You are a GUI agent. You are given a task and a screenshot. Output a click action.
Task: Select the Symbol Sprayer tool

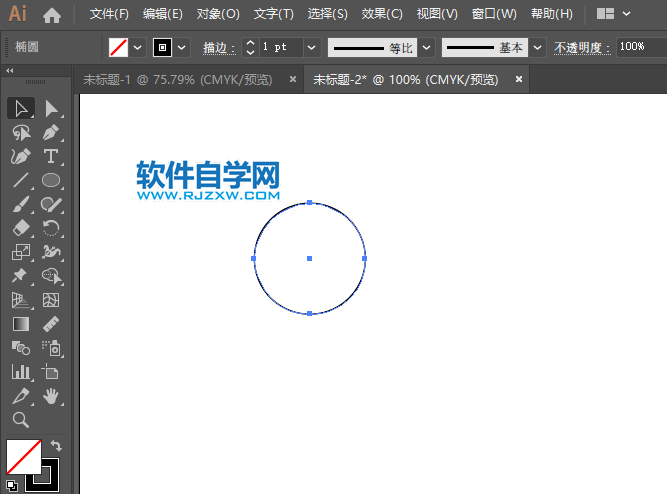[x=51, y=348]
